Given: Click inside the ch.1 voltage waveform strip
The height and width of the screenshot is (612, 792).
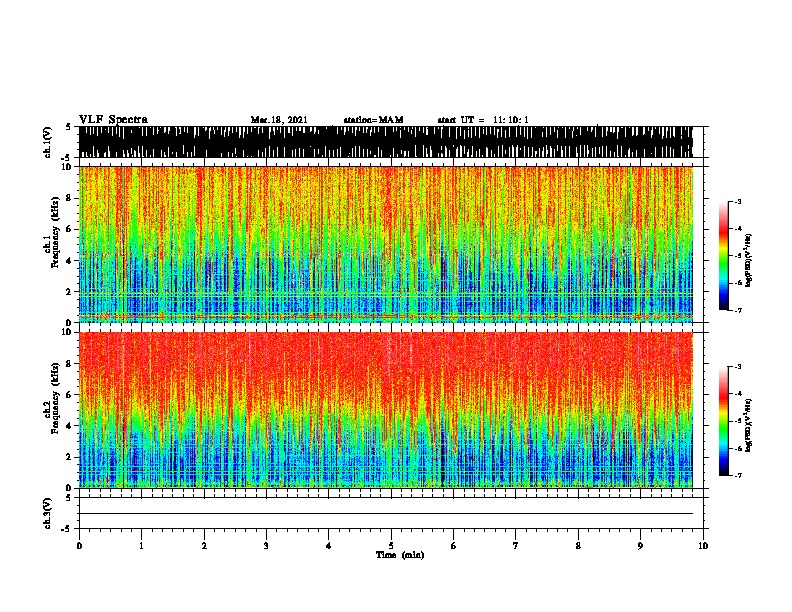Looking at the screenshot, I should [x=386, y=142].
